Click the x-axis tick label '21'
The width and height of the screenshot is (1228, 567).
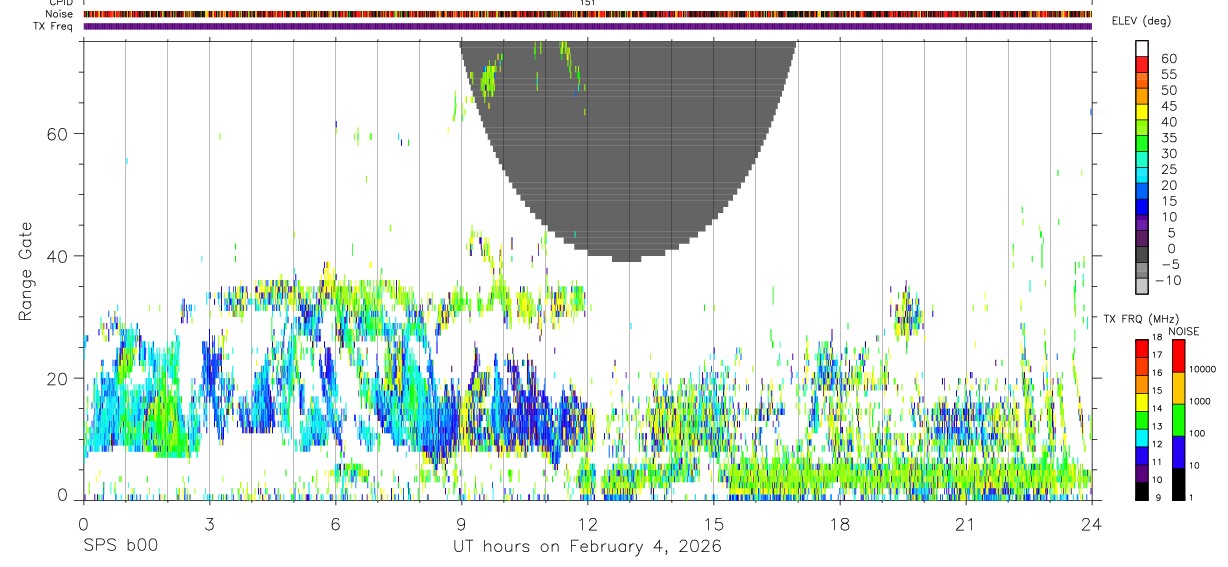pyautogui.click(x=965, y=524)
